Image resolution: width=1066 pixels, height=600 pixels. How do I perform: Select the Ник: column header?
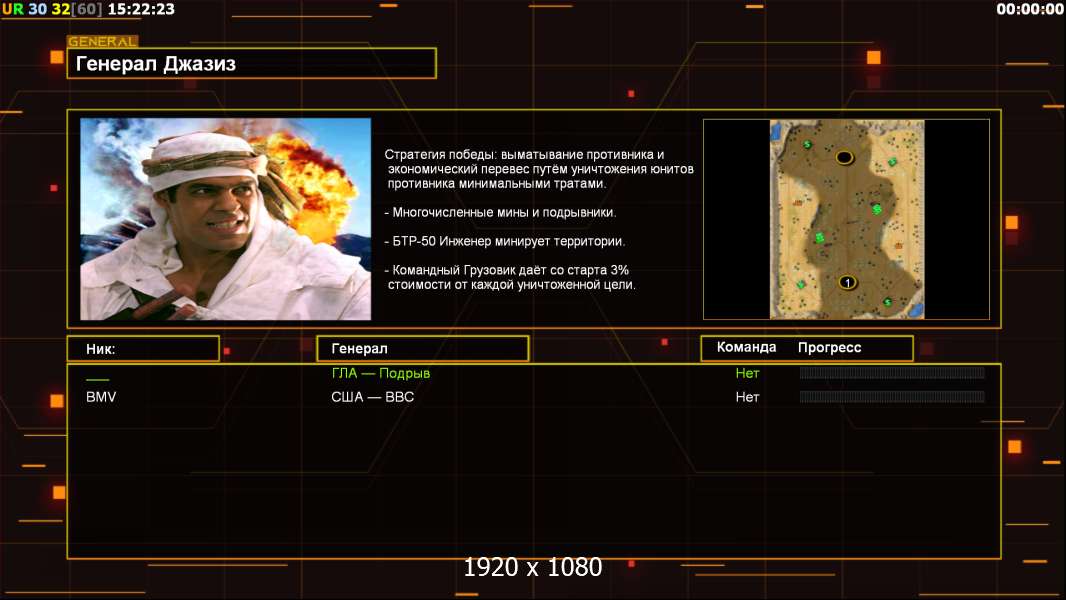(143, 349)
